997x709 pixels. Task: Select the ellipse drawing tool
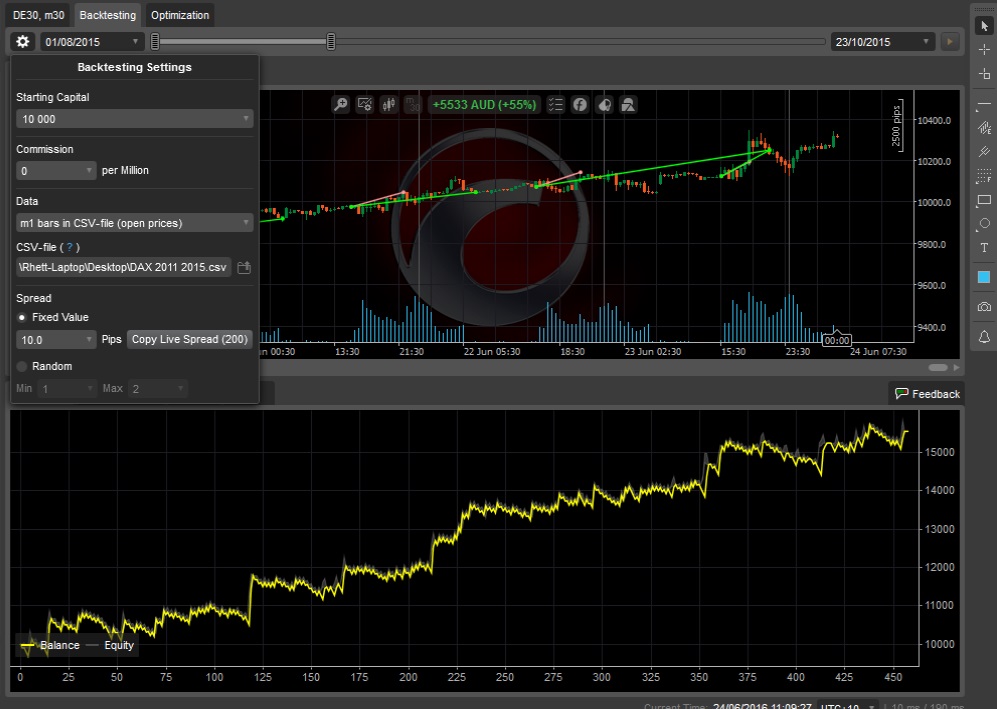(x=984, y=224)
